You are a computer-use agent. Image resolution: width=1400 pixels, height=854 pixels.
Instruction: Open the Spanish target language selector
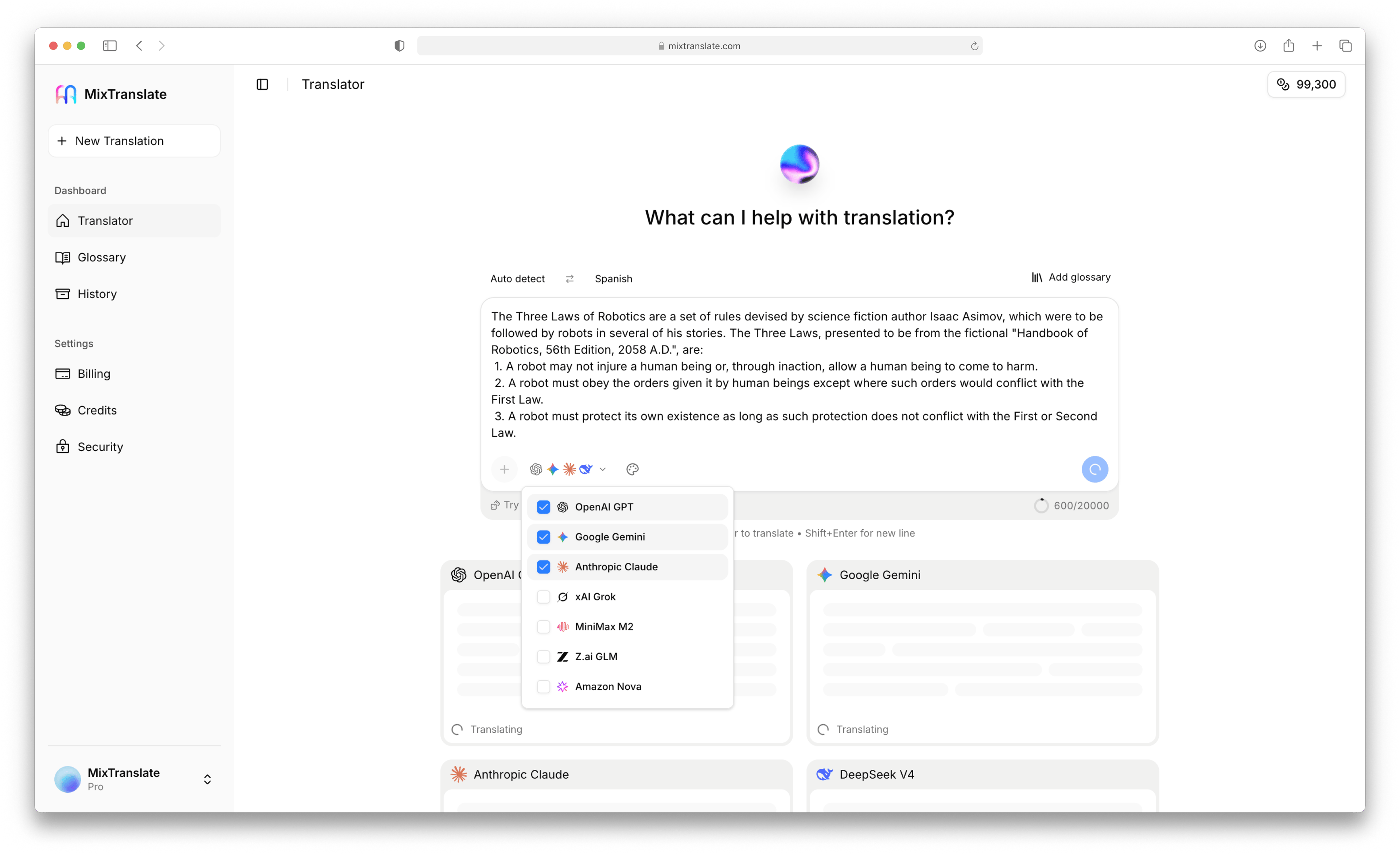[x=613, y=278]
